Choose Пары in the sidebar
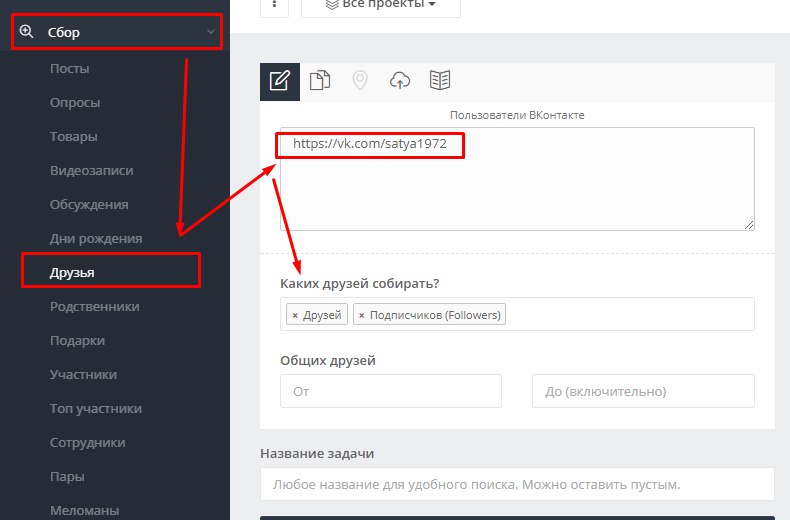Viewport: 790px width, 520px height. point(67,477)
